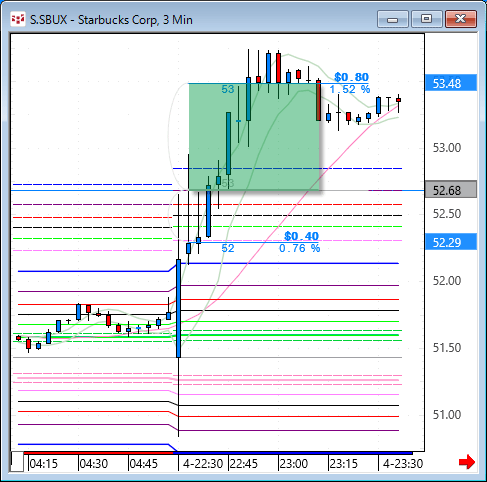Click the 52.50 price scale value
The image size is (487, 482).
point(447,214)
